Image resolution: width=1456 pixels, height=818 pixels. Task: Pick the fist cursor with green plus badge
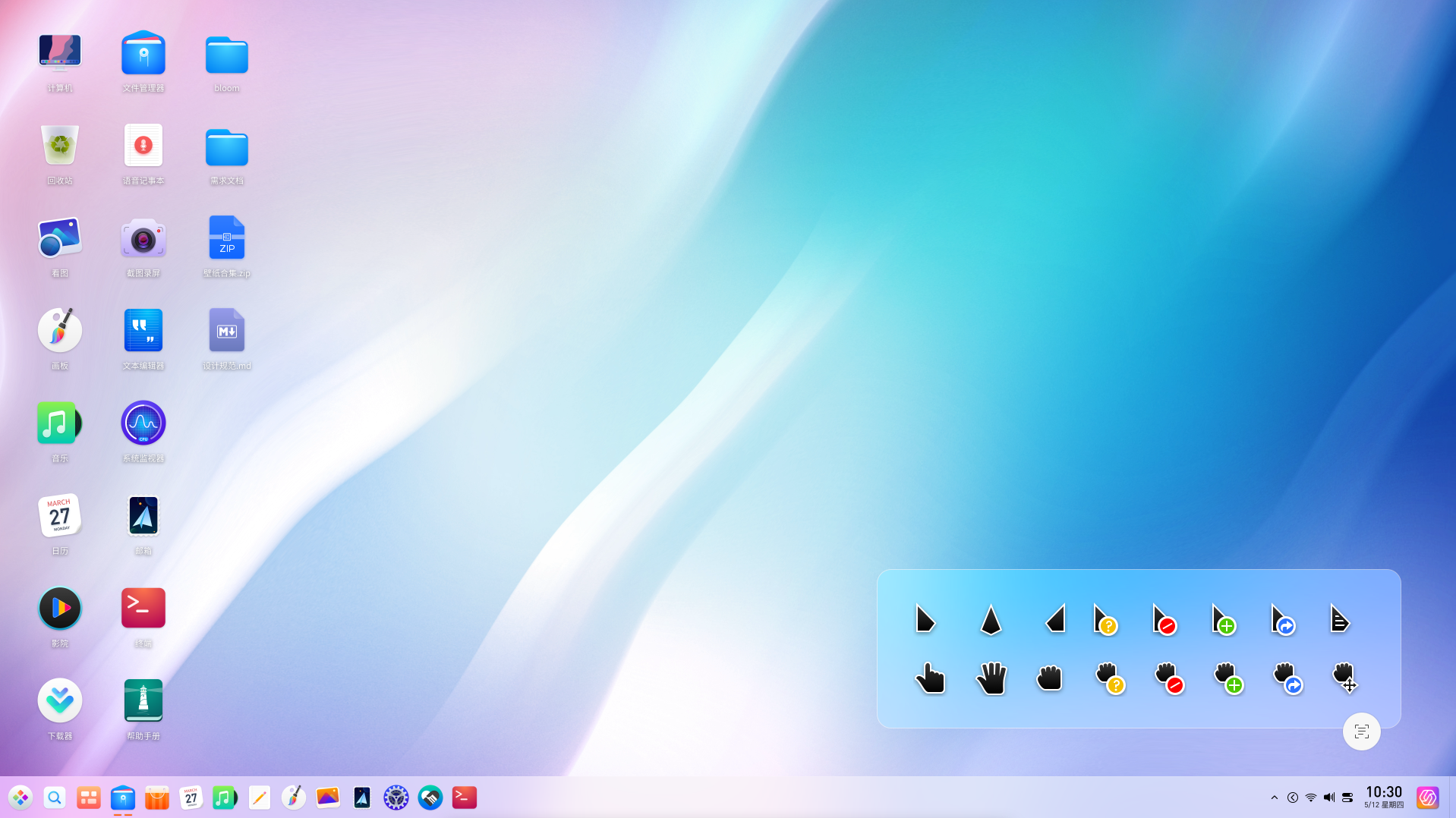pyautogui.click(x=1228, y=678)
